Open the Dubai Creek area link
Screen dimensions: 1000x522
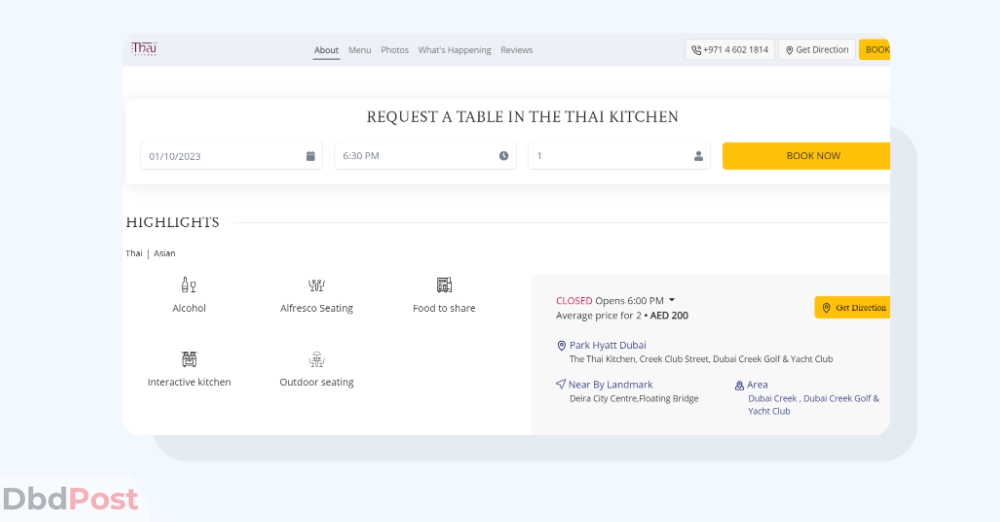(772, 398)
